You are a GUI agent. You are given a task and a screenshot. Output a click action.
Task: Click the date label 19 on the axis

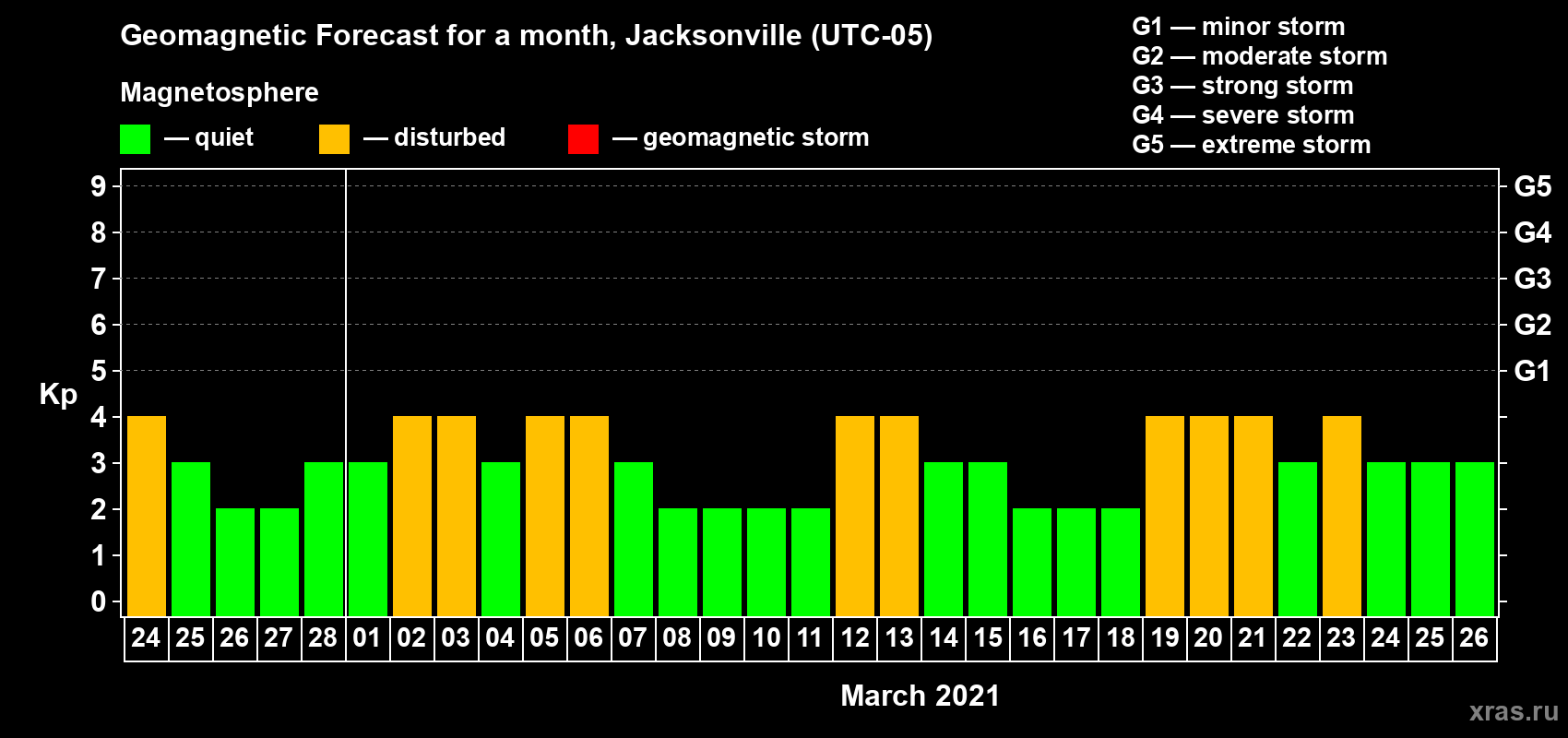click(x=1165, y=638)
